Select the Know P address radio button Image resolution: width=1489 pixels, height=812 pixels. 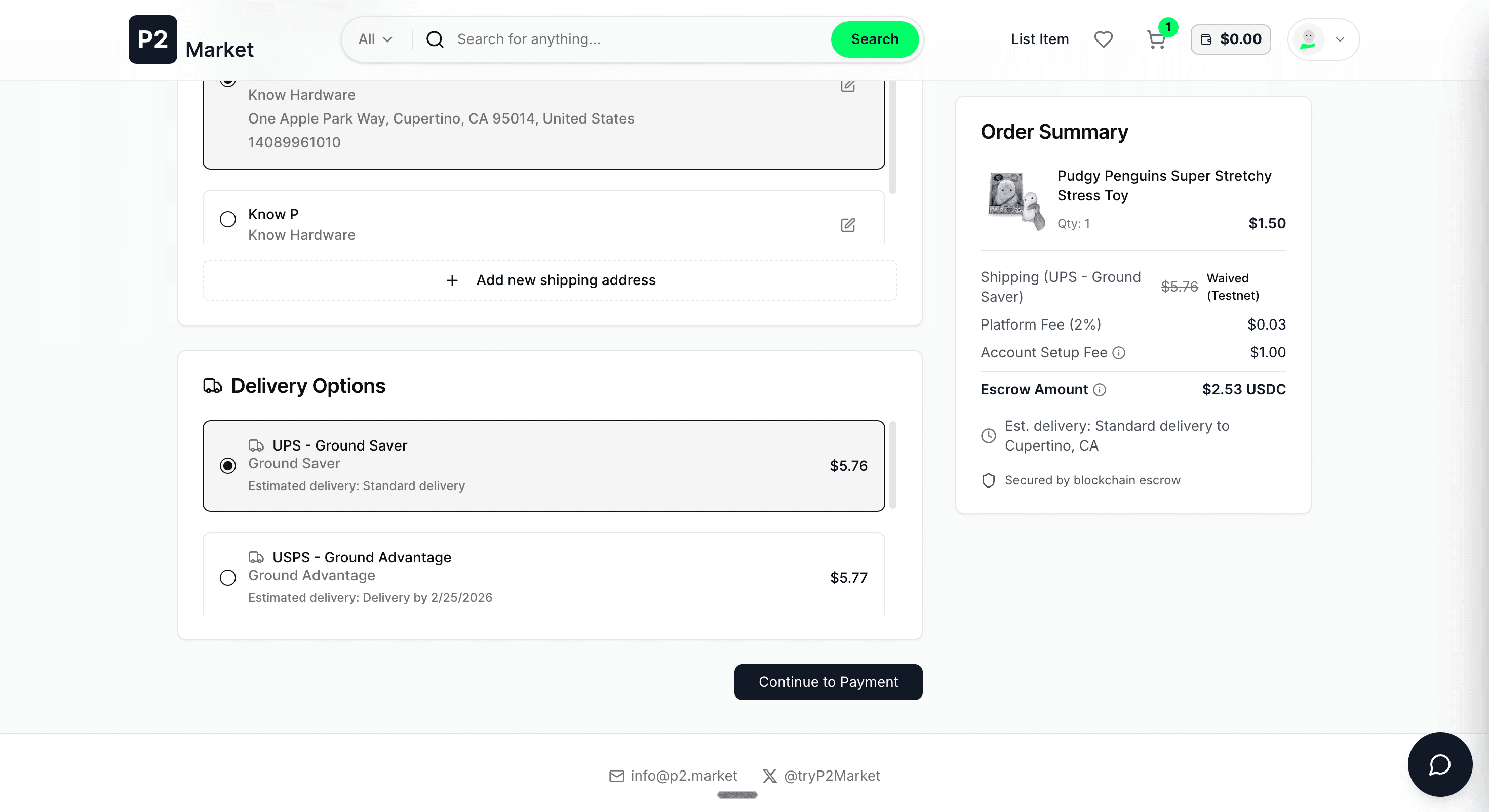point(228,219)
